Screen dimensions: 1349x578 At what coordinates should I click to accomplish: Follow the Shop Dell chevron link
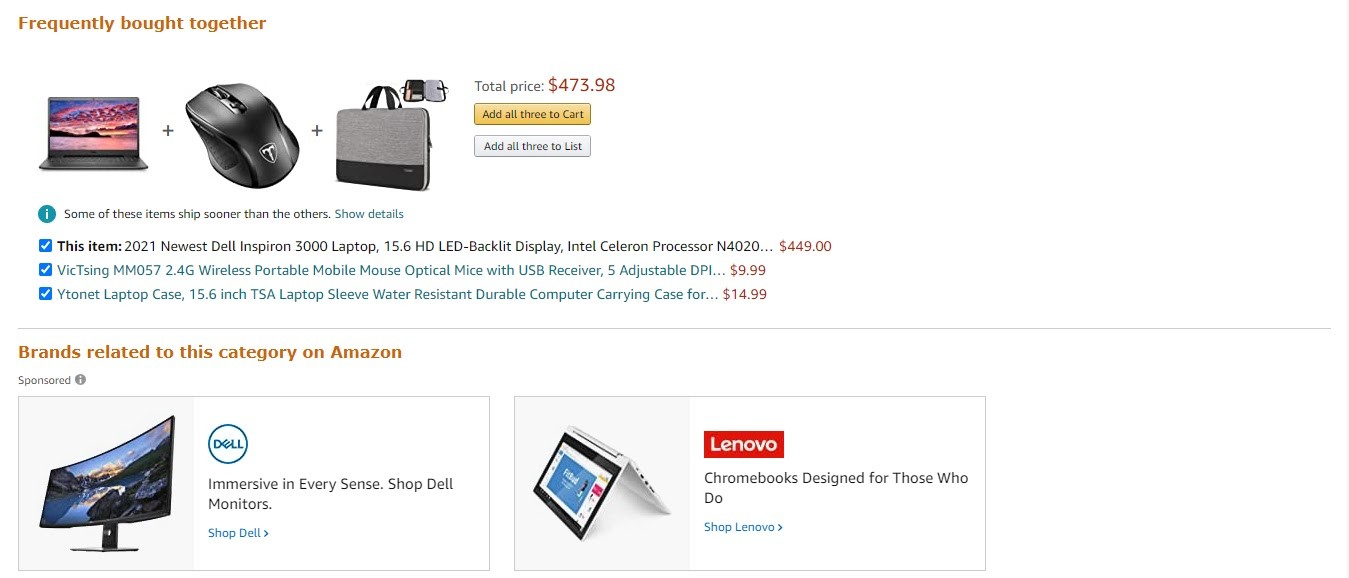click(238, 533)
